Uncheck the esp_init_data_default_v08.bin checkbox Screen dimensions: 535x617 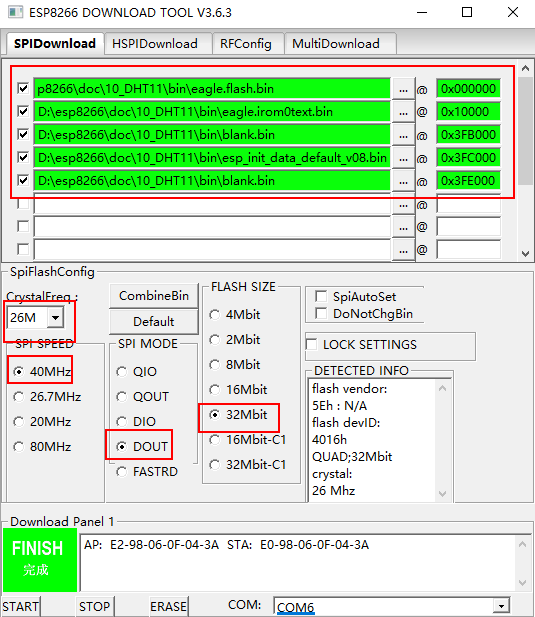coord(23,157)
